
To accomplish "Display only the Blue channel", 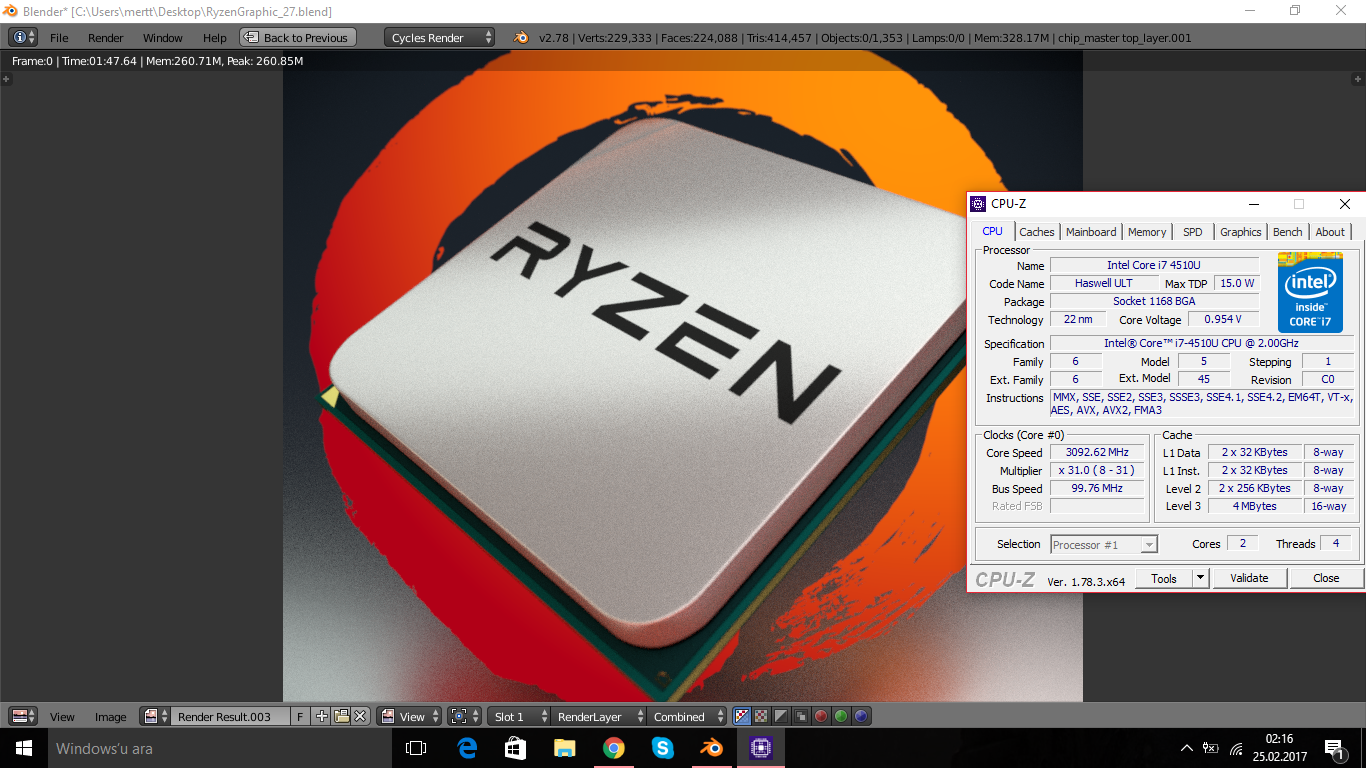I will 861,716.
